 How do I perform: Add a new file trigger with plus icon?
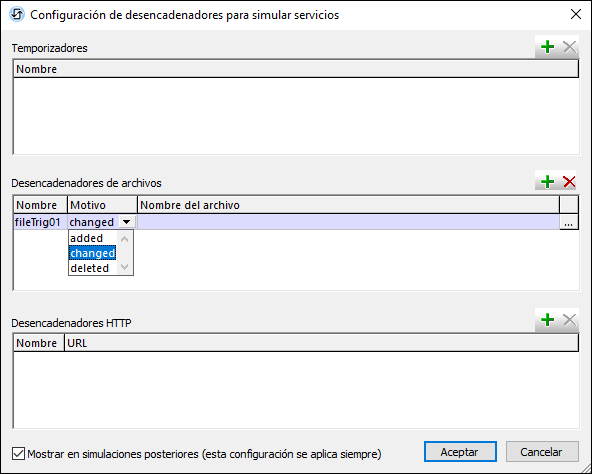pos(547,182)
